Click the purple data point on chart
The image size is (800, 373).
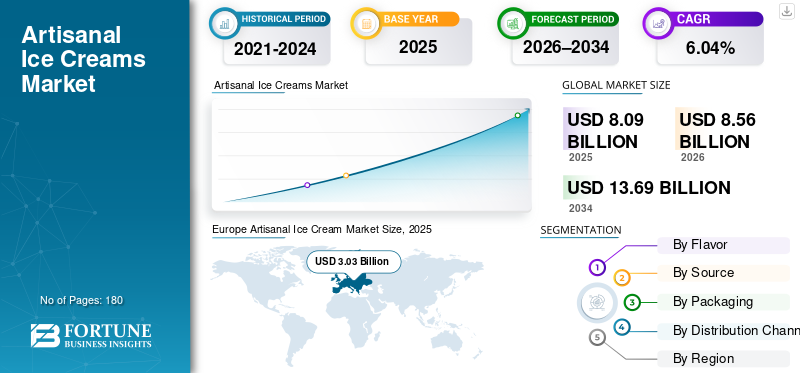(x=307, y=185)
